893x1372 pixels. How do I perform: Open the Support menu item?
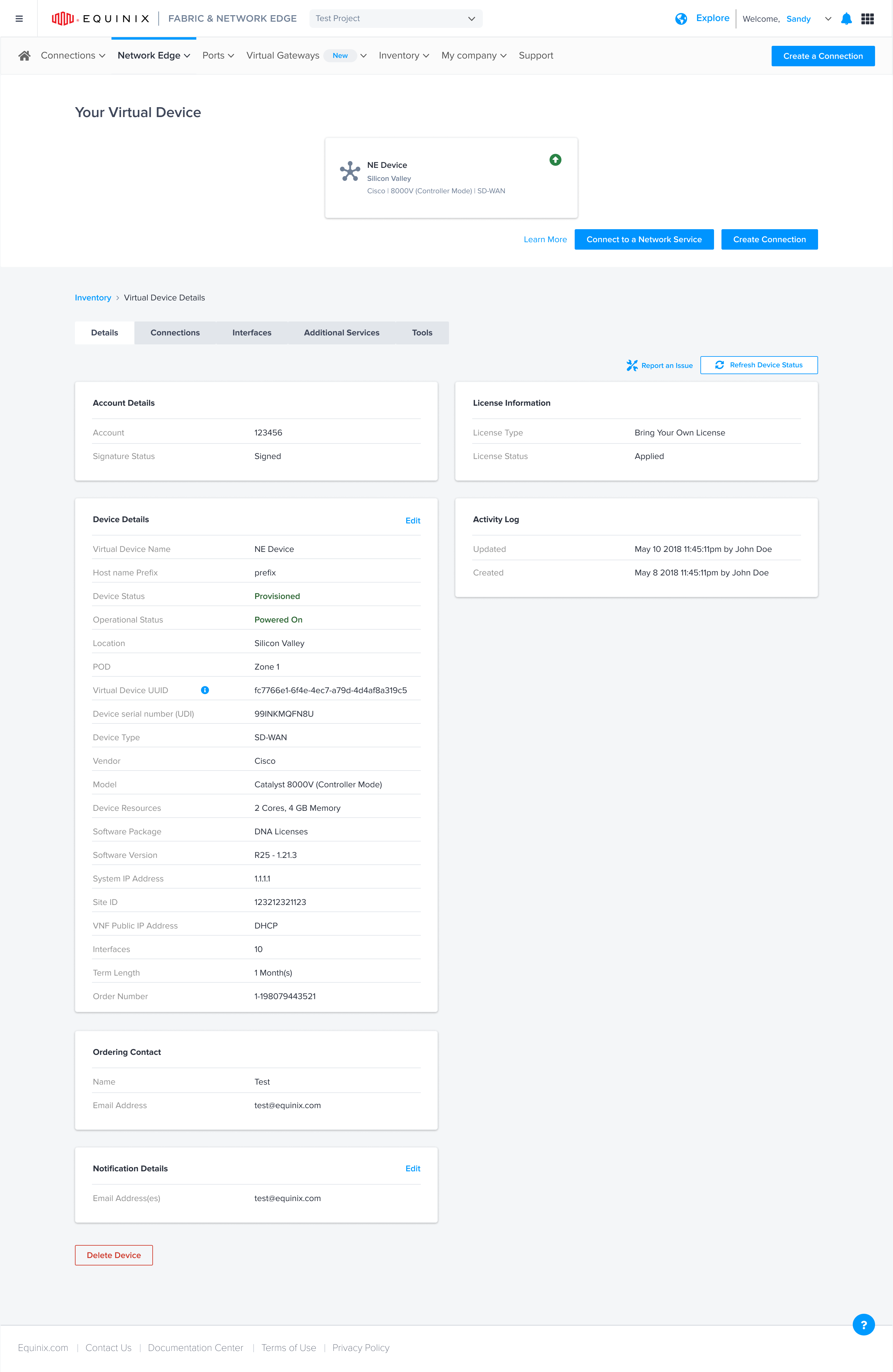coord(536,55)
